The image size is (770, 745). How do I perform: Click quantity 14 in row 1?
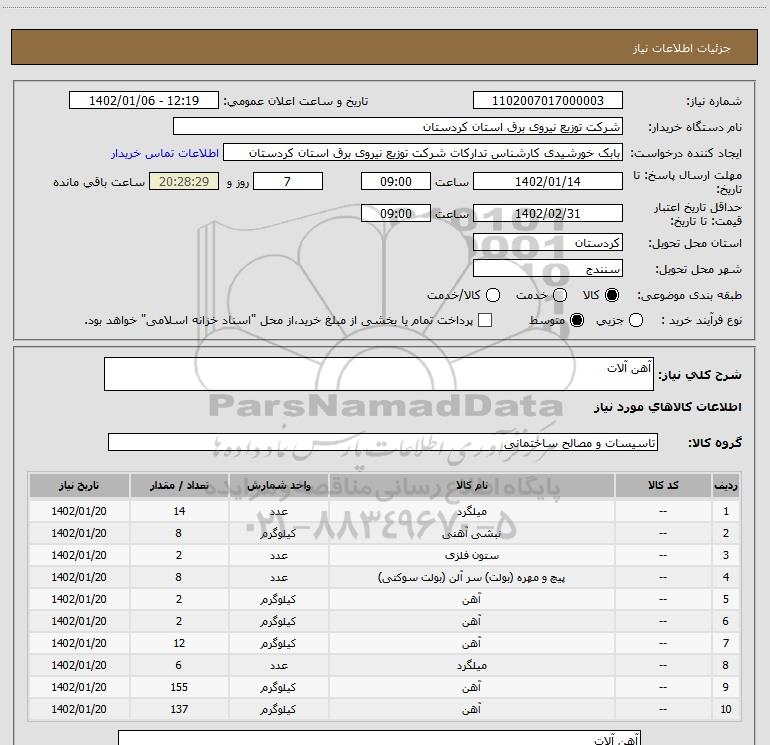(179, 511)
